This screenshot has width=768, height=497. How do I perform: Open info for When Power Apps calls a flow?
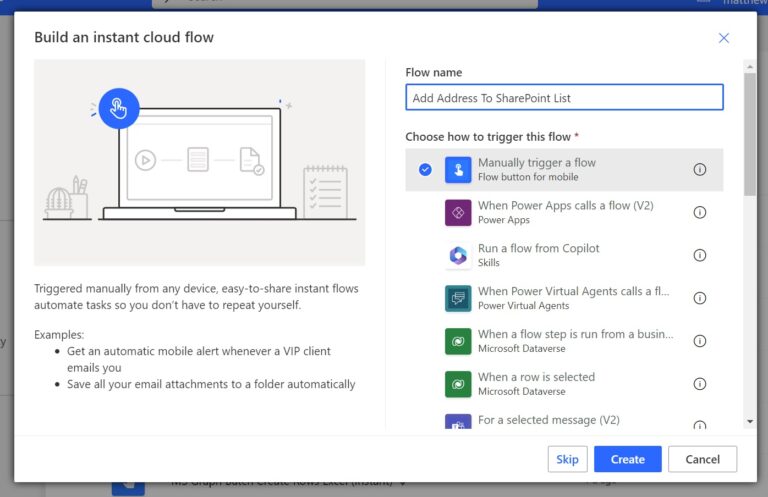[x=700, y=213]
